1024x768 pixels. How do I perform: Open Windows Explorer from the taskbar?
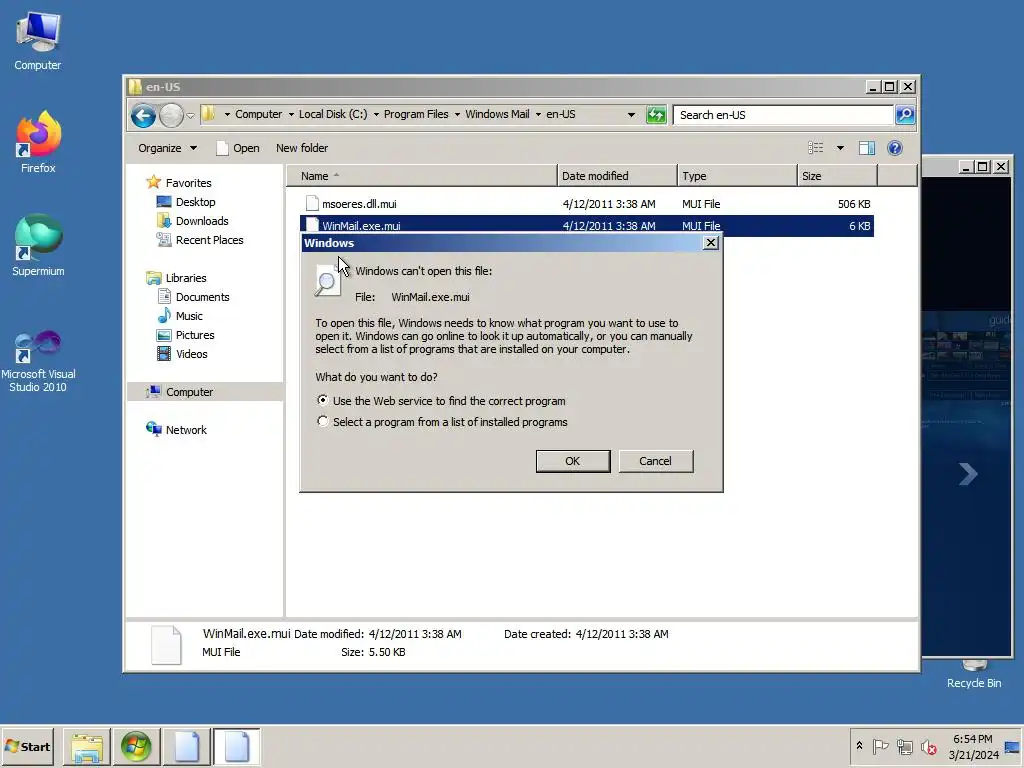coord(86,746)
